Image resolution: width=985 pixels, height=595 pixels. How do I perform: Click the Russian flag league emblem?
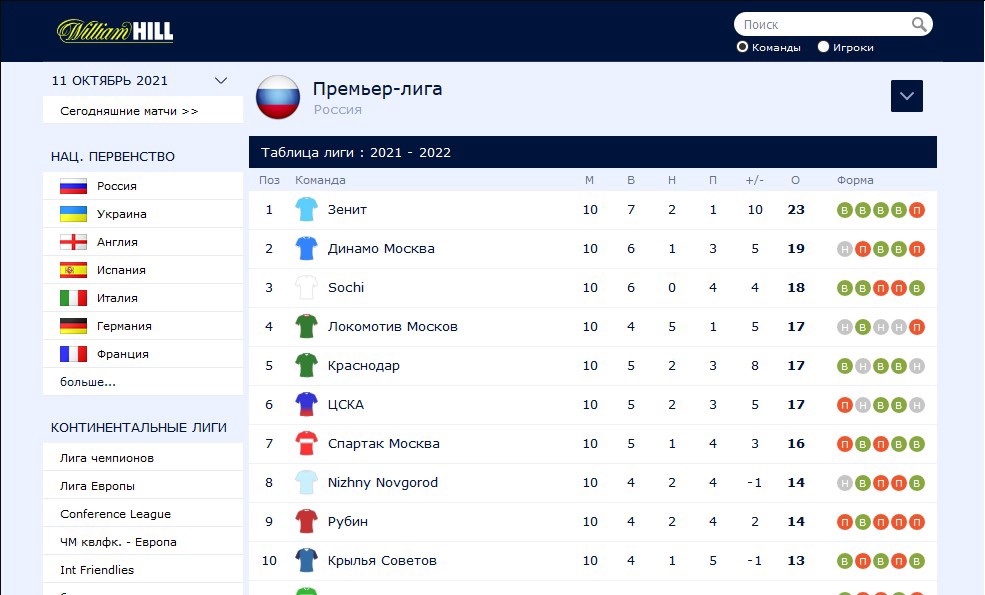(278, 97)
